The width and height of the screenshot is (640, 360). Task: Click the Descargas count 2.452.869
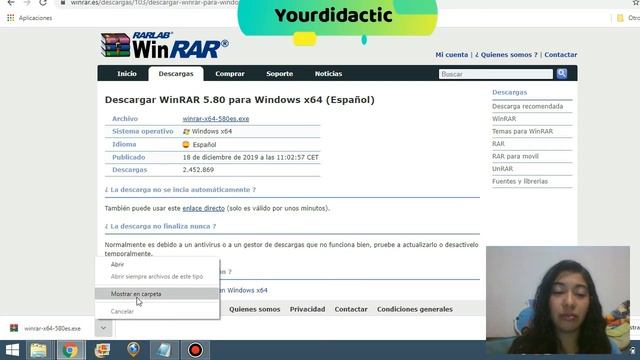point(198,170)
